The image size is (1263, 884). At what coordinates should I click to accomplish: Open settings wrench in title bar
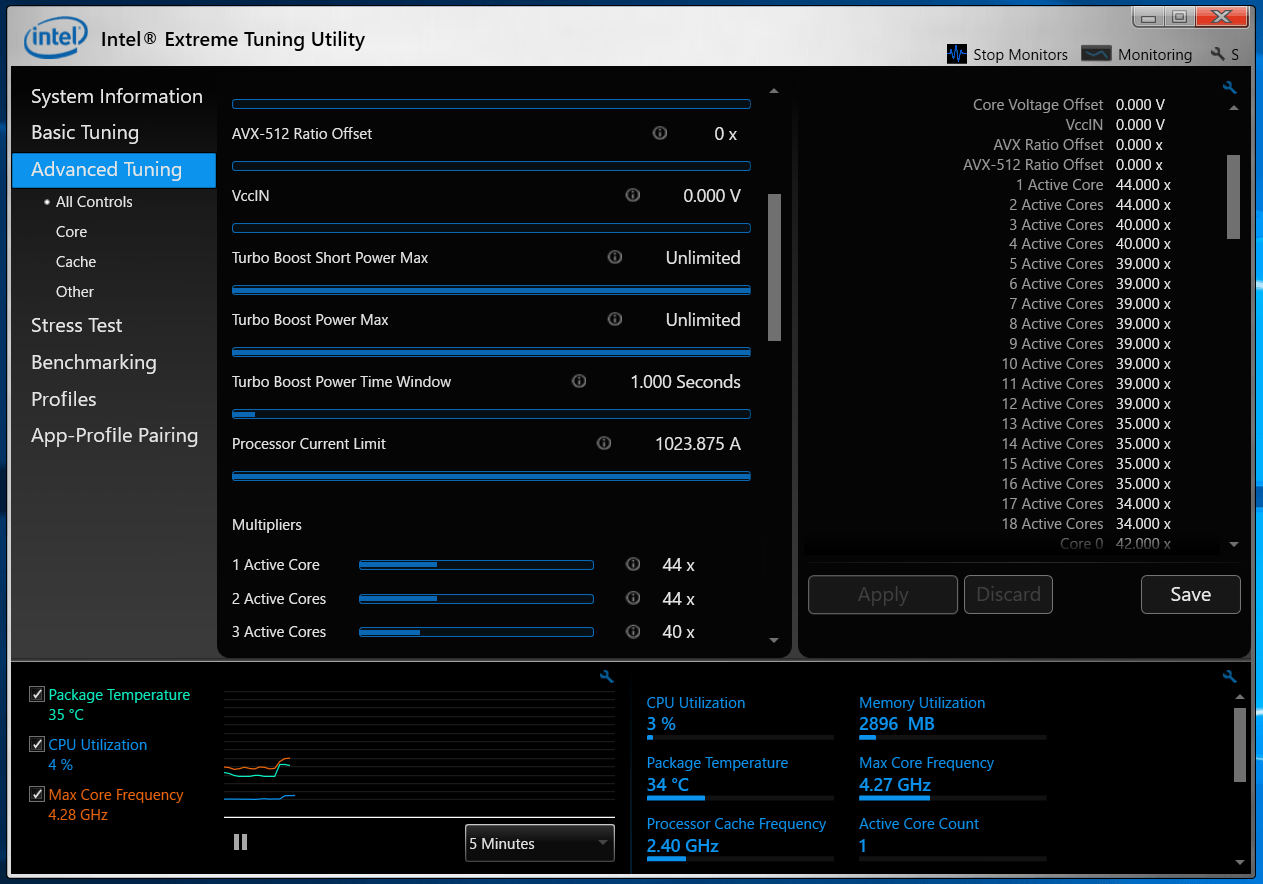click(x=1217, y=54)
